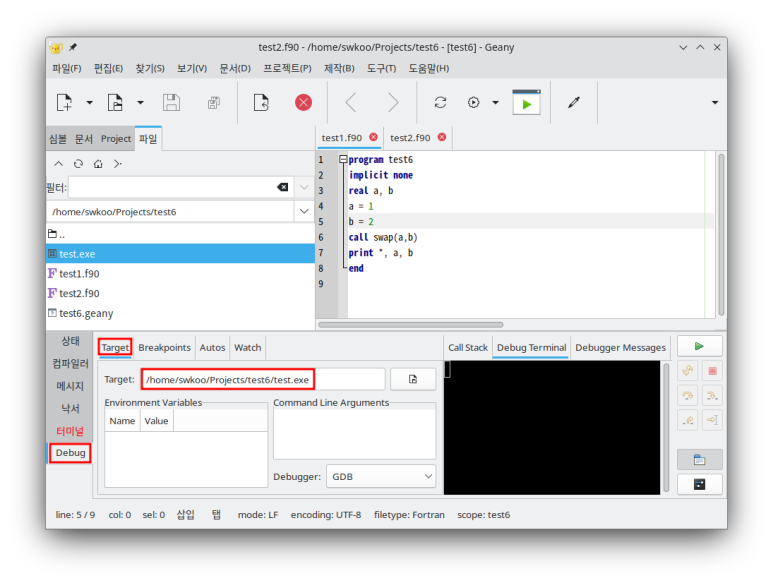Click the debug step into icon
Image resolution: width=773 pixels, height=583 pixels.
coord(712,395)
